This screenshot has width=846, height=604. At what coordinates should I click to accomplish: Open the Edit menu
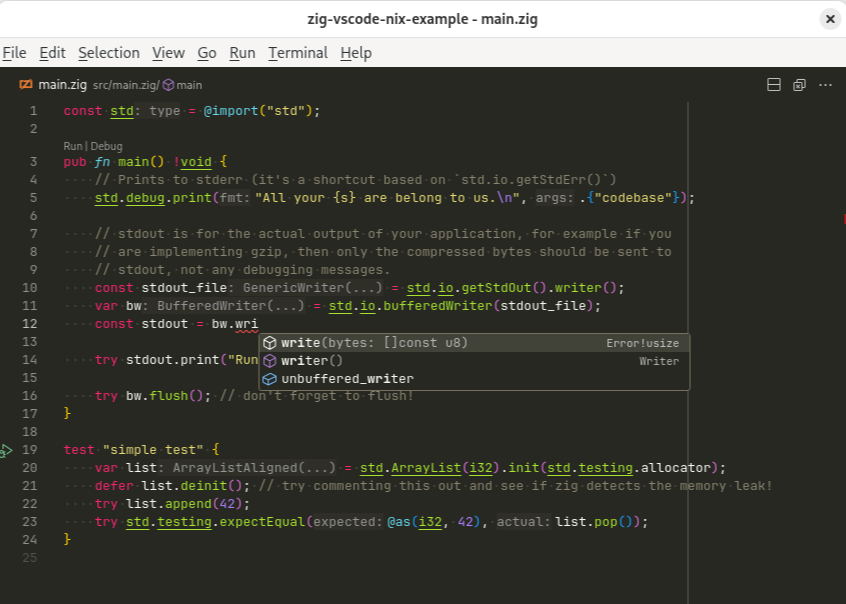52,53
